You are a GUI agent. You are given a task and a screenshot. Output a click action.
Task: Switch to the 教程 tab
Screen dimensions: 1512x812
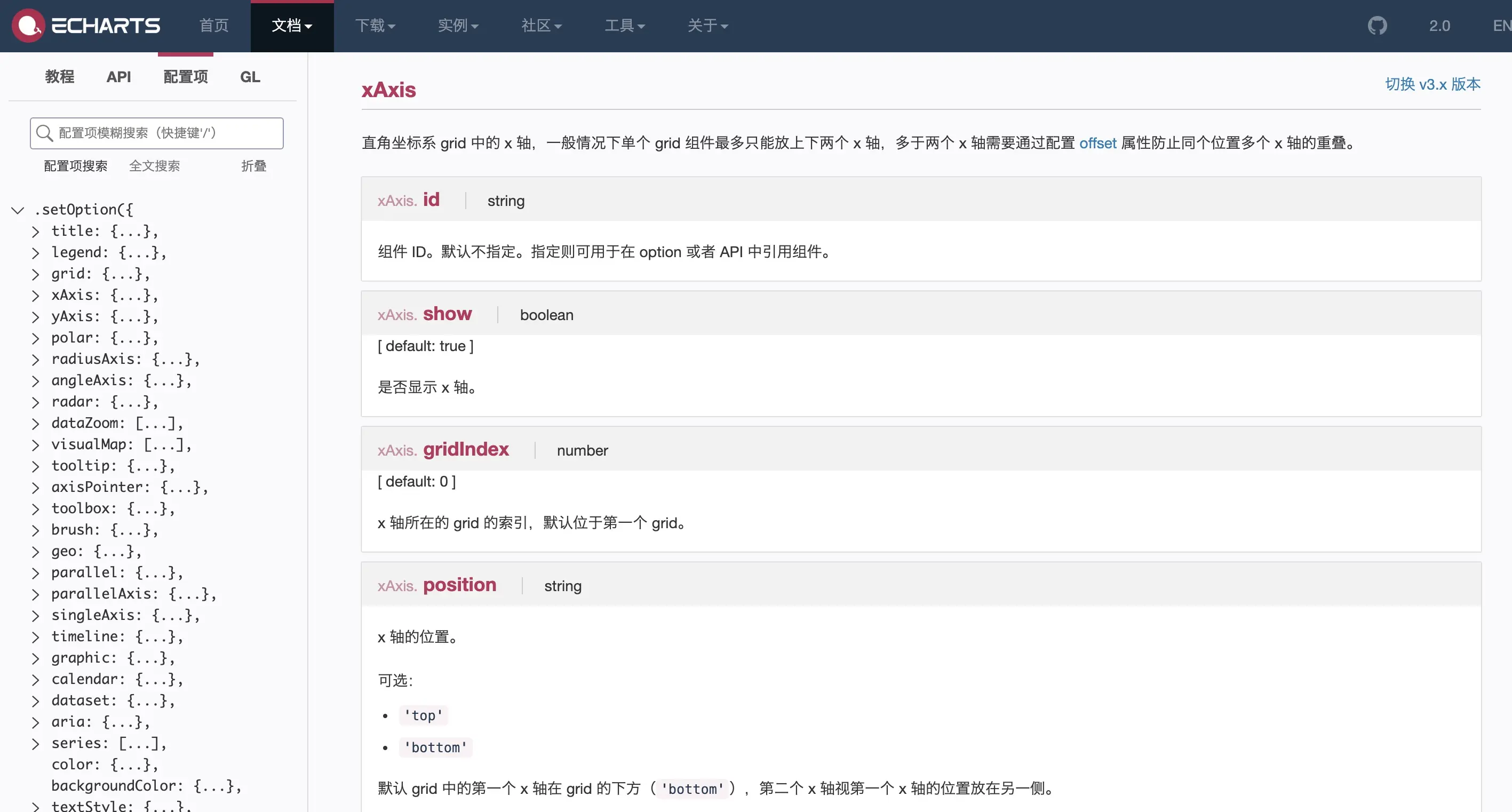[x=59, y=77]
